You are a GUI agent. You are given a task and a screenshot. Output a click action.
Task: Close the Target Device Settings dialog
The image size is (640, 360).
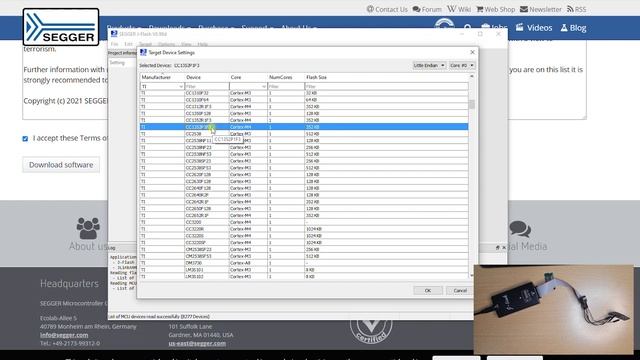(472, 52)
